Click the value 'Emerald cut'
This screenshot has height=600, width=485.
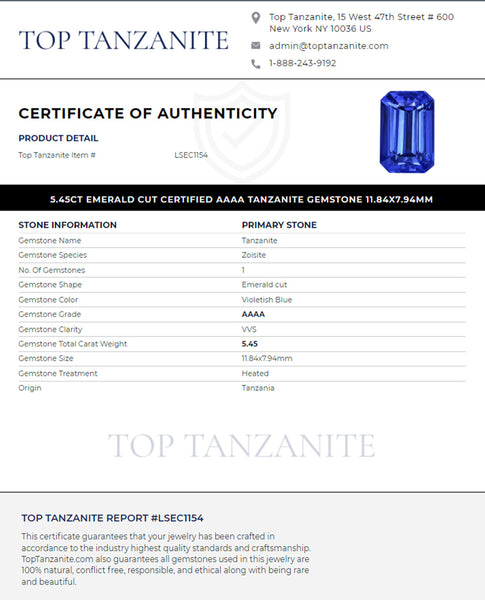point(264,285)
